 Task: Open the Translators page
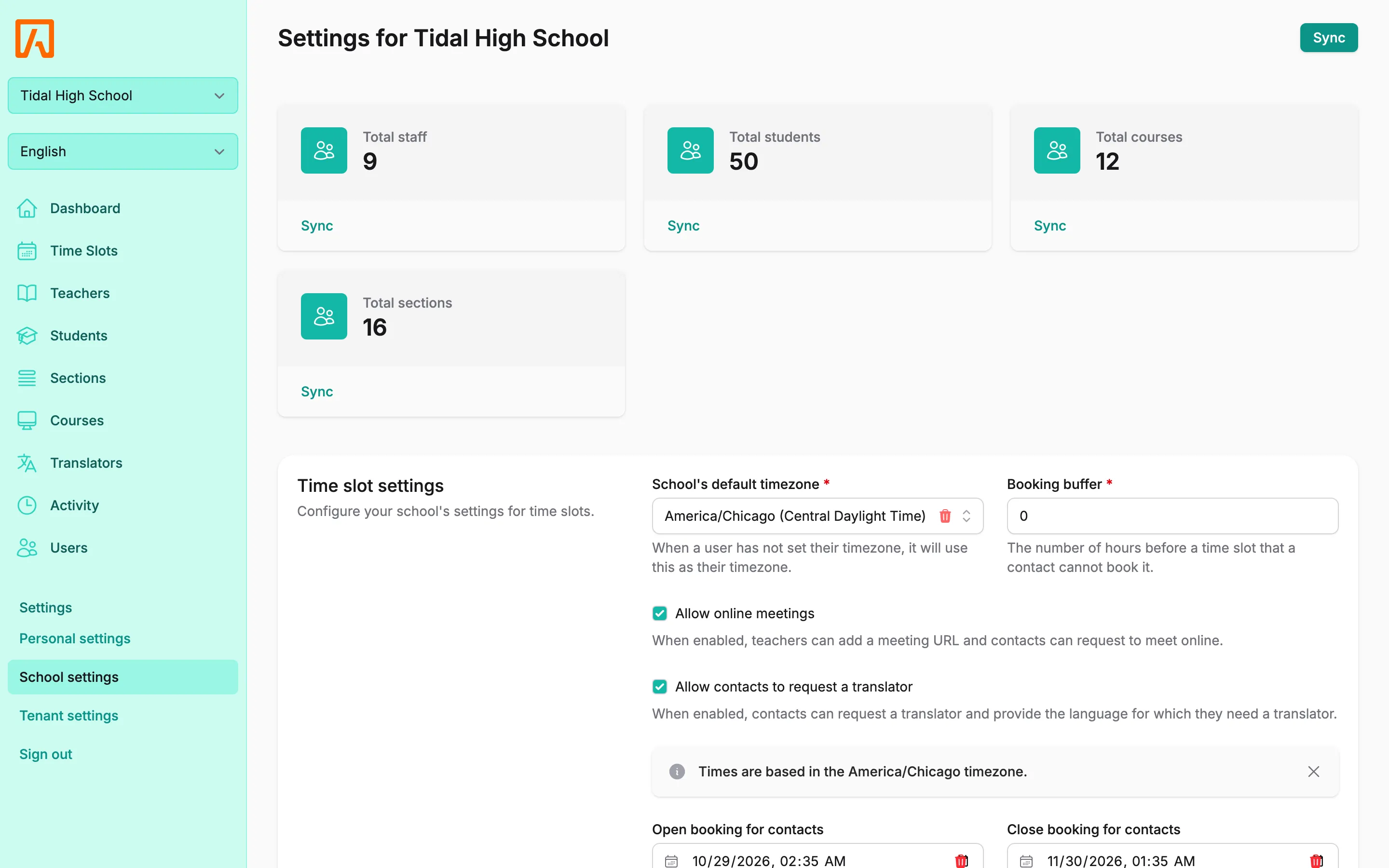point(86,463)
